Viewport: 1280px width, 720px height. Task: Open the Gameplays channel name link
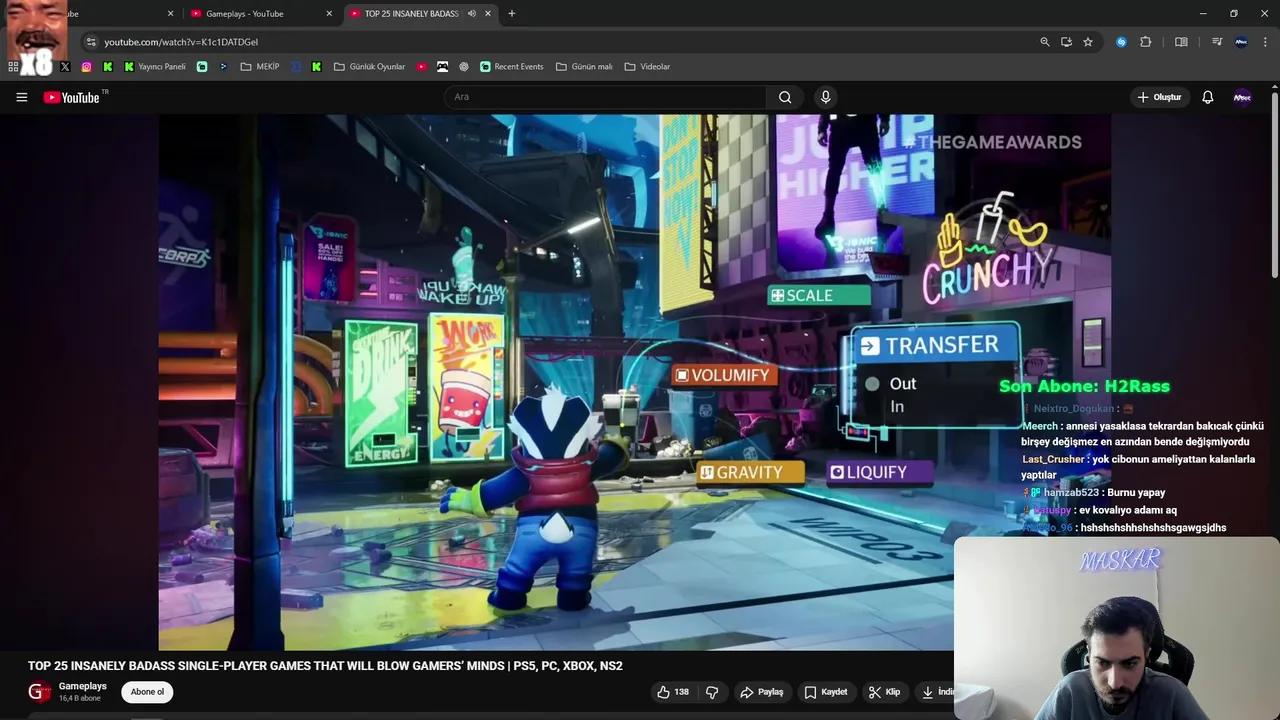[82, 686]
